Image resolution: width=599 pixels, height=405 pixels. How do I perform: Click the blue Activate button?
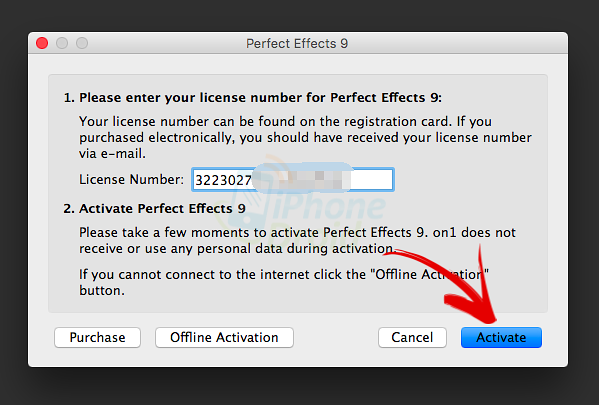click(501, 337)
